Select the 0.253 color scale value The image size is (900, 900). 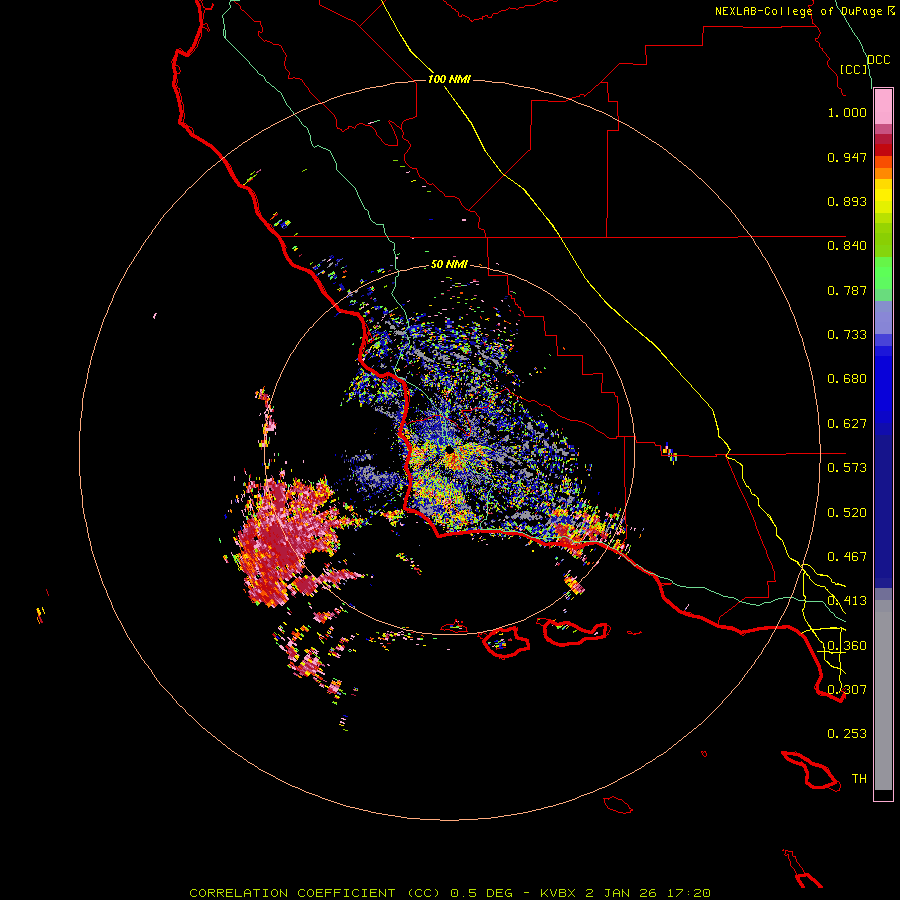pos(847,734)
